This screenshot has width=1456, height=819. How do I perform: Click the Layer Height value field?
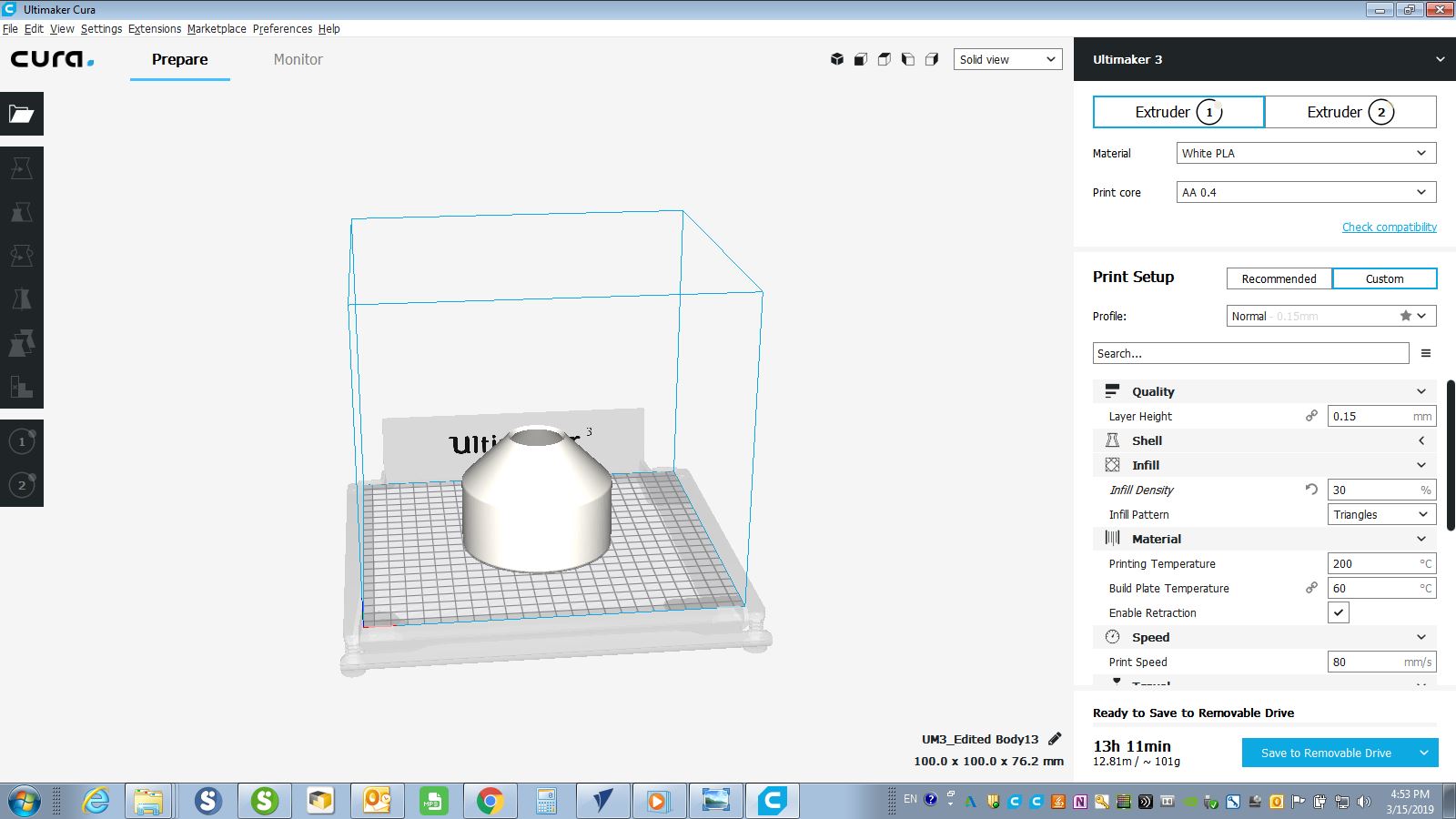(x=1382, y=416)
